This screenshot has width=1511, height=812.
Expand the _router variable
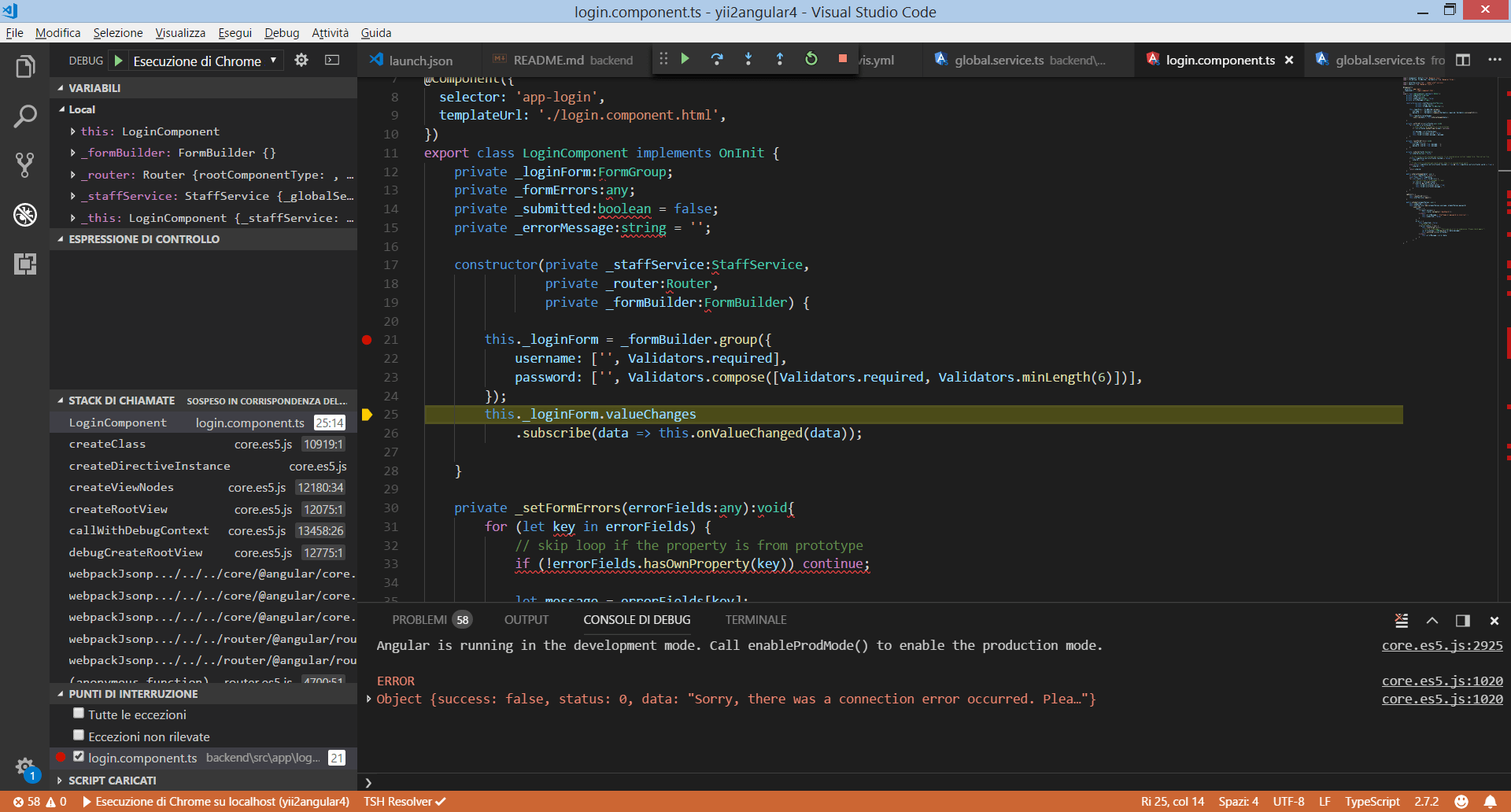tap(73, 175)
